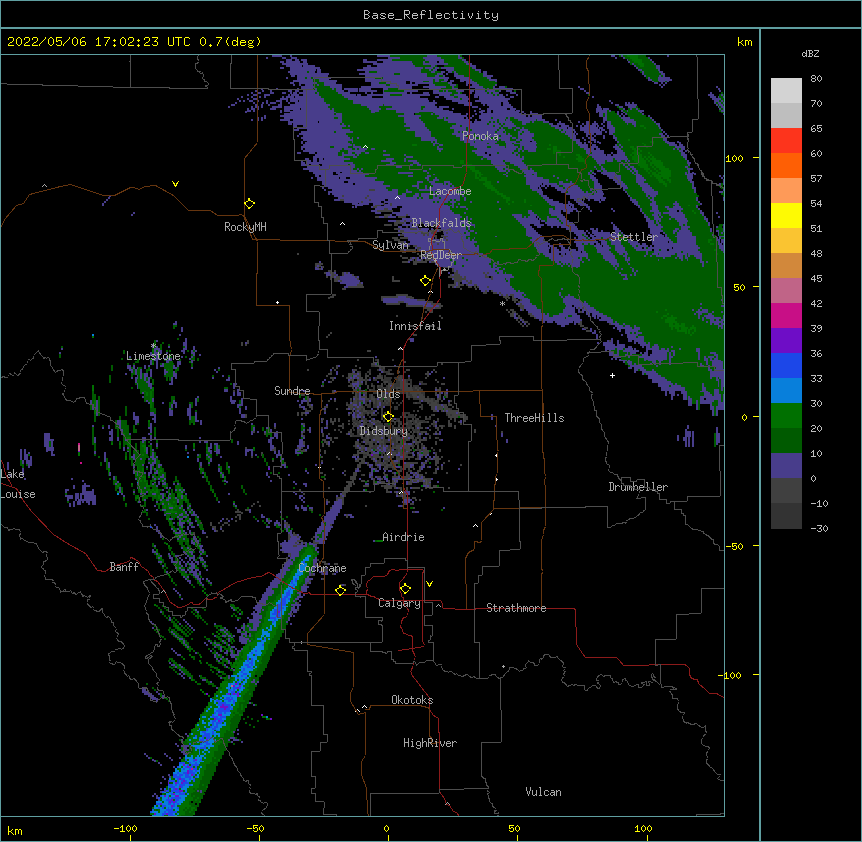862x842 pixels.
Task: Click the RedDeer city label
Action: click(x=441, y=255)
